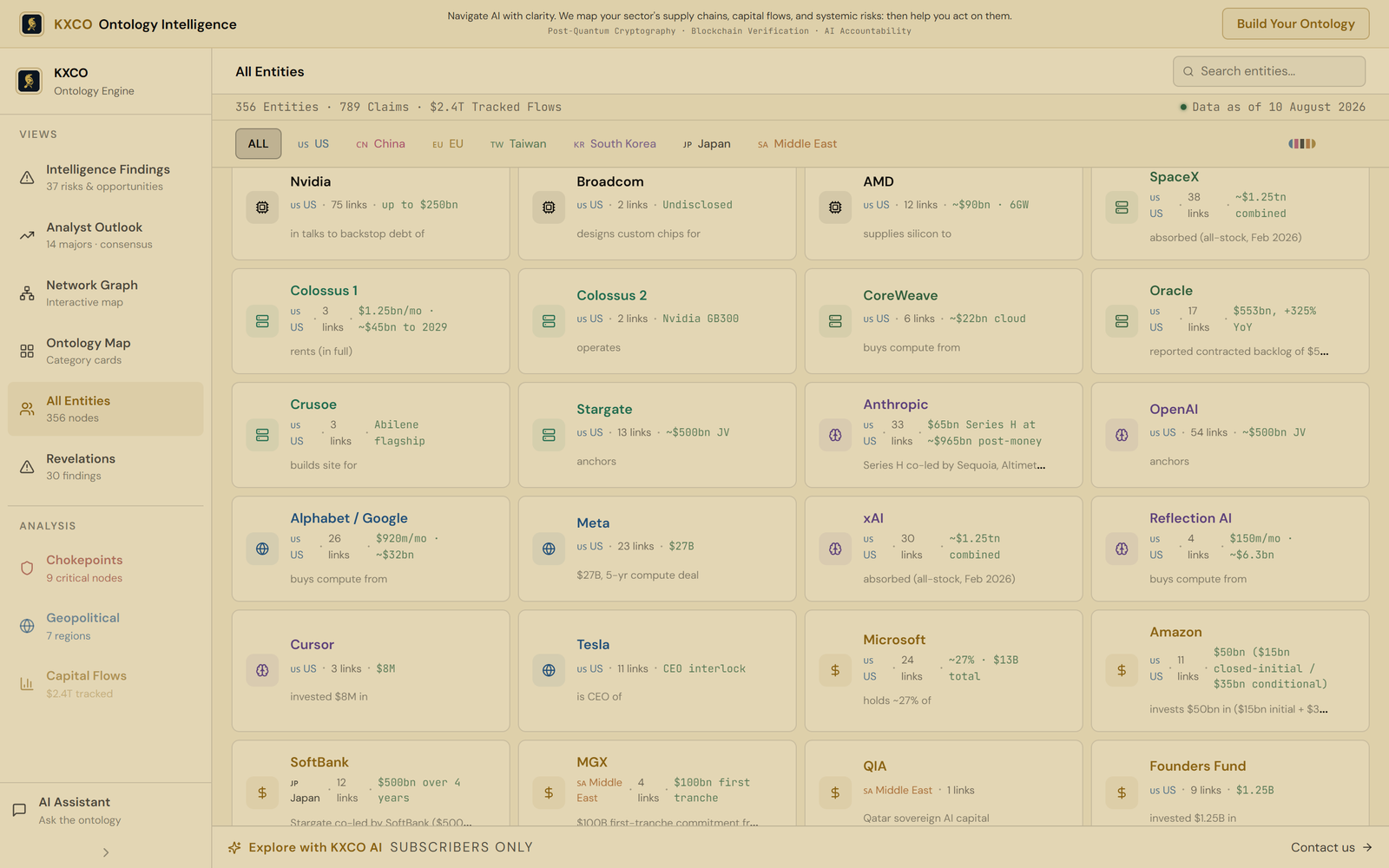Open the Nvidia entity card
This screenshot has width=1389, height=868.
coord(371,214)
